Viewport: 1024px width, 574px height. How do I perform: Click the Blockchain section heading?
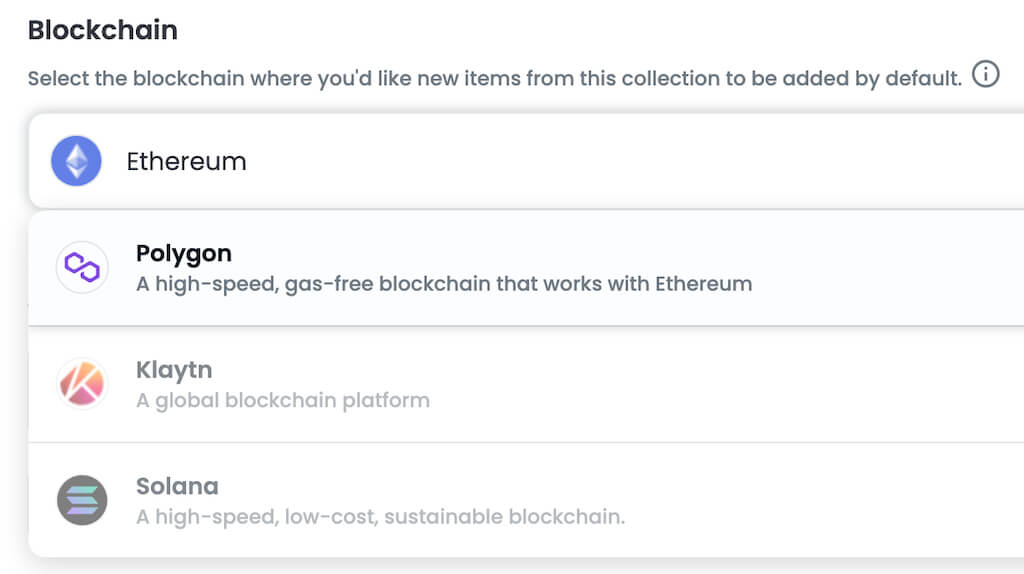point(103,30)
